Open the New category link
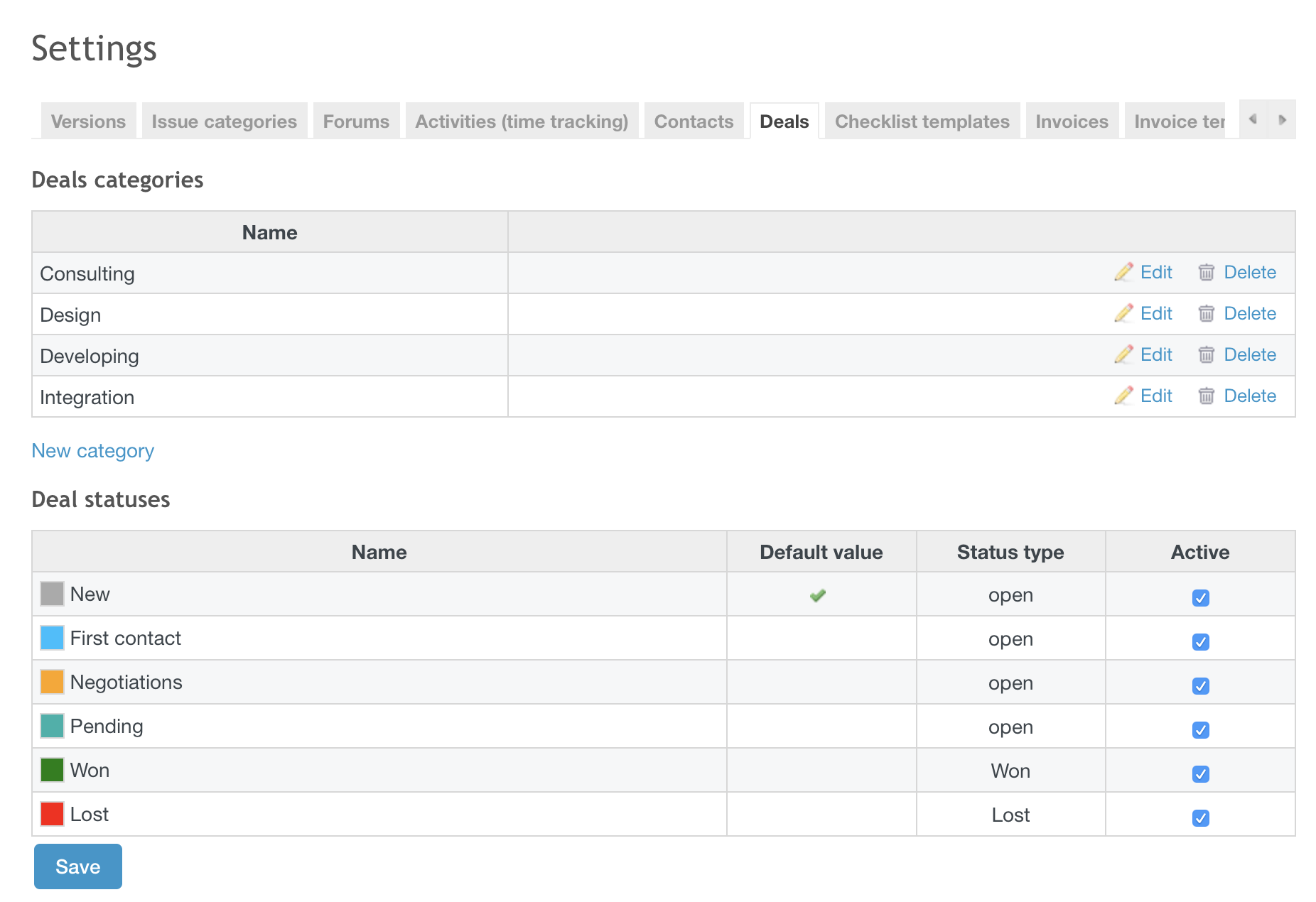 (x=92, y=450)
